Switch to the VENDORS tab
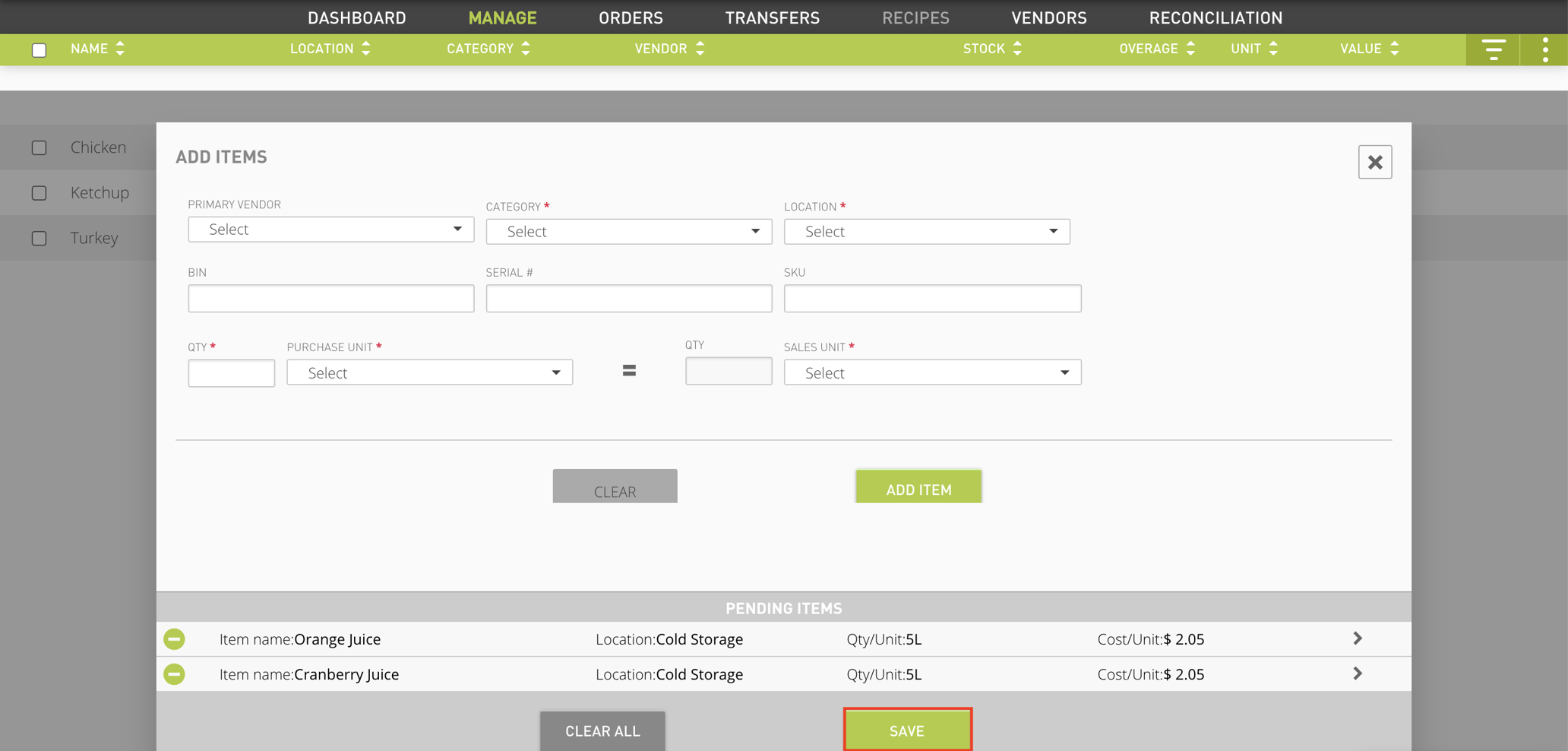 (1048, 17)
